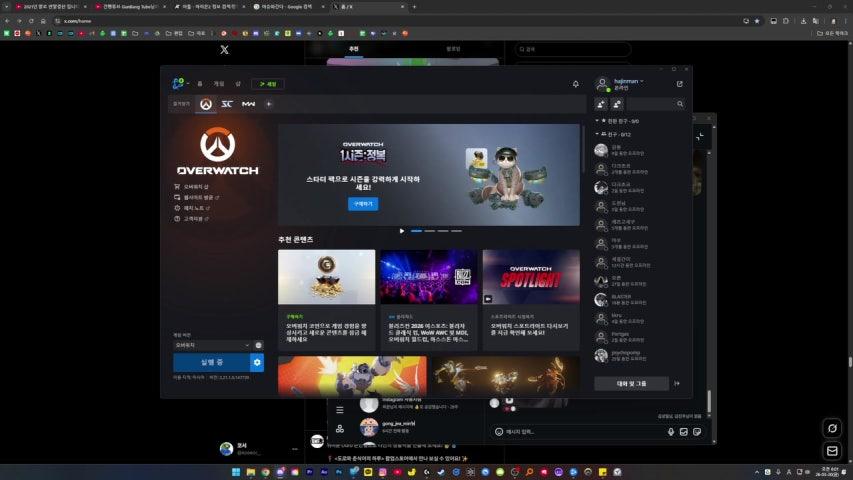Click the blue Playing button
853x480 pixels.
[212, 362]
